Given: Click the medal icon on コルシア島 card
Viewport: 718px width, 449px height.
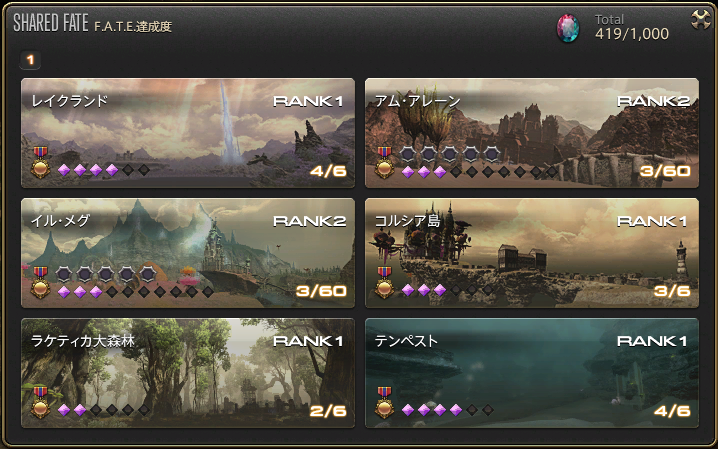Looking at the screenshot, I should coord(384,282).
